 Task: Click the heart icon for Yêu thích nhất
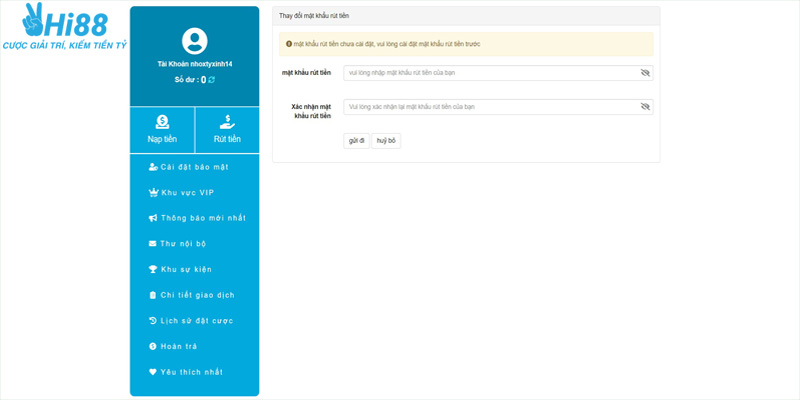[152, 372]
